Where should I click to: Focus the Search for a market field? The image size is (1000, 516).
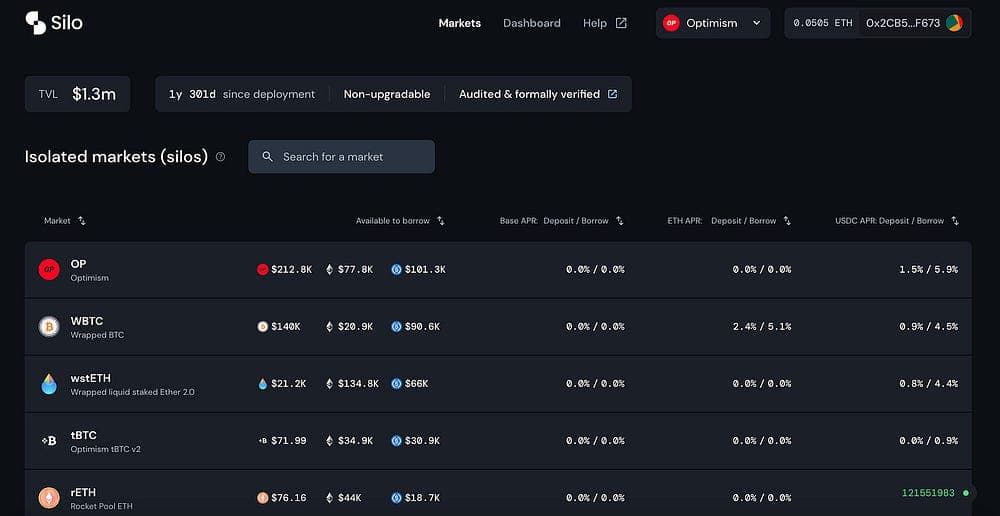coord(341,157)
